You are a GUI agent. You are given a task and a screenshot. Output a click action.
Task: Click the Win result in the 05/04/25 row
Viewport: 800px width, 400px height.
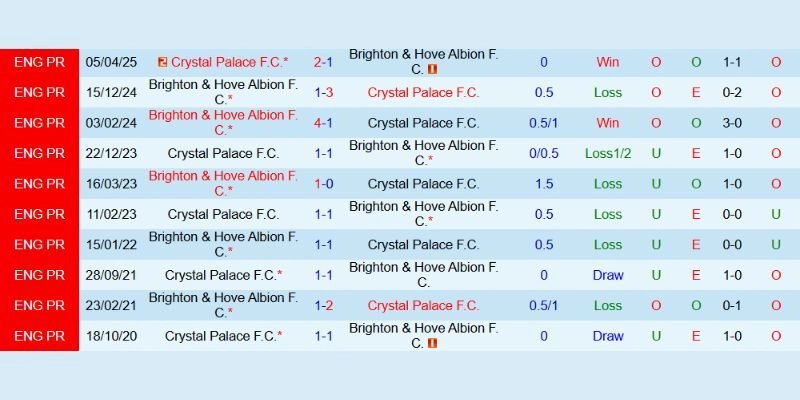[x=608, y=62]
